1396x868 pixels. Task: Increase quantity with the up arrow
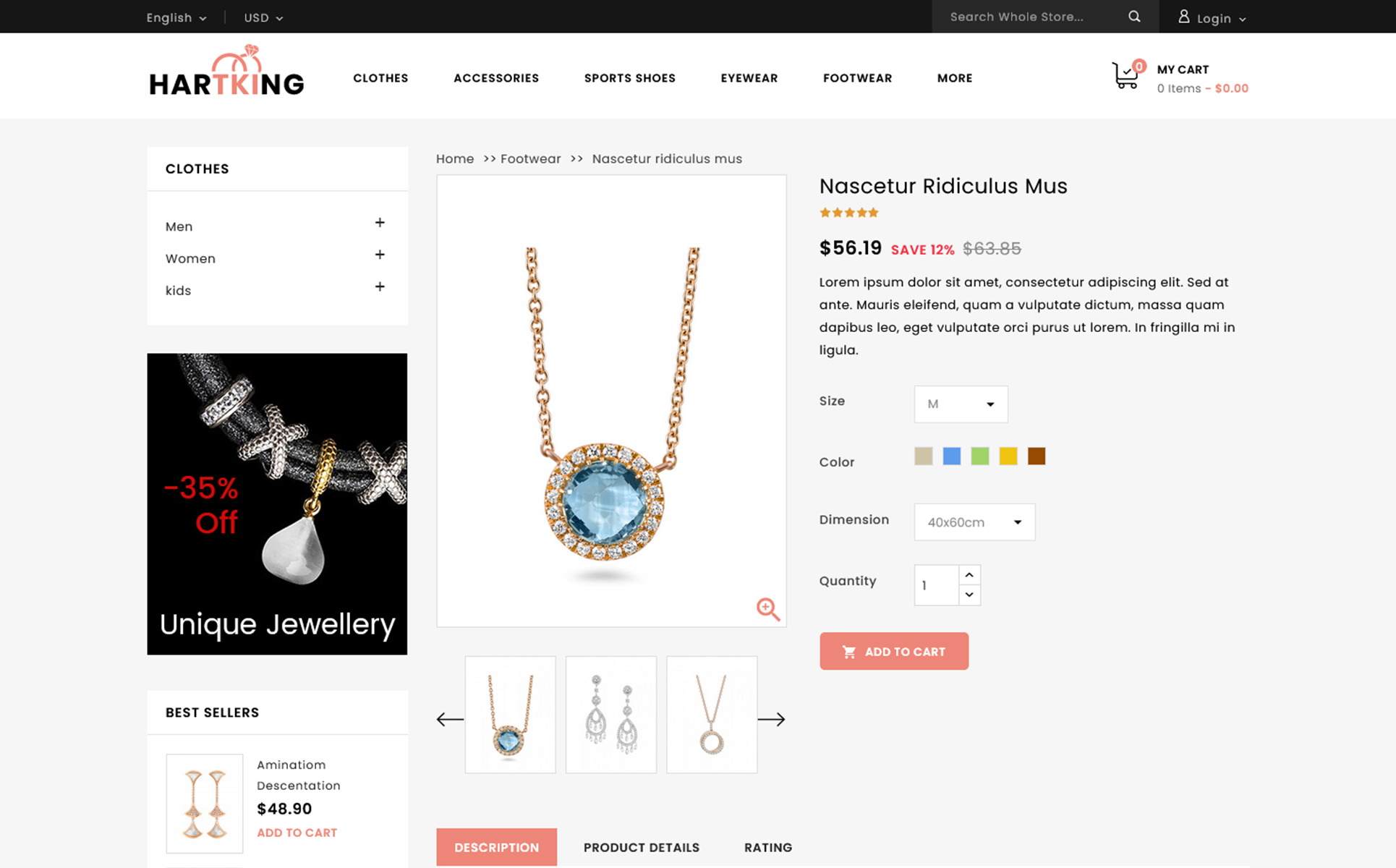click(969, 574)
